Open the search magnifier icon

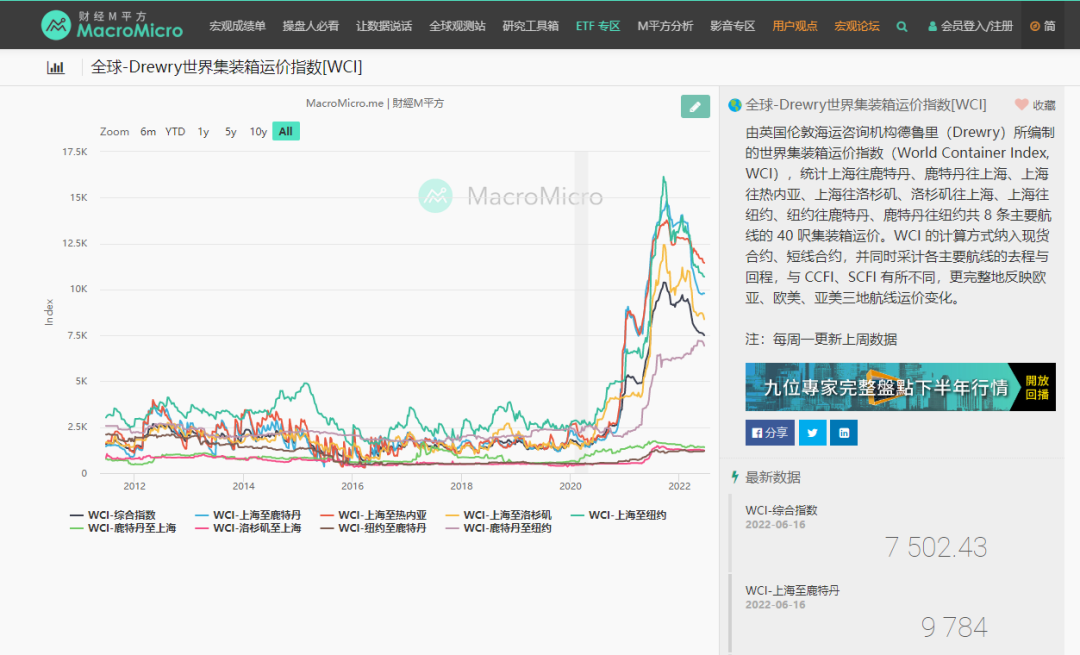coord(902,26)
